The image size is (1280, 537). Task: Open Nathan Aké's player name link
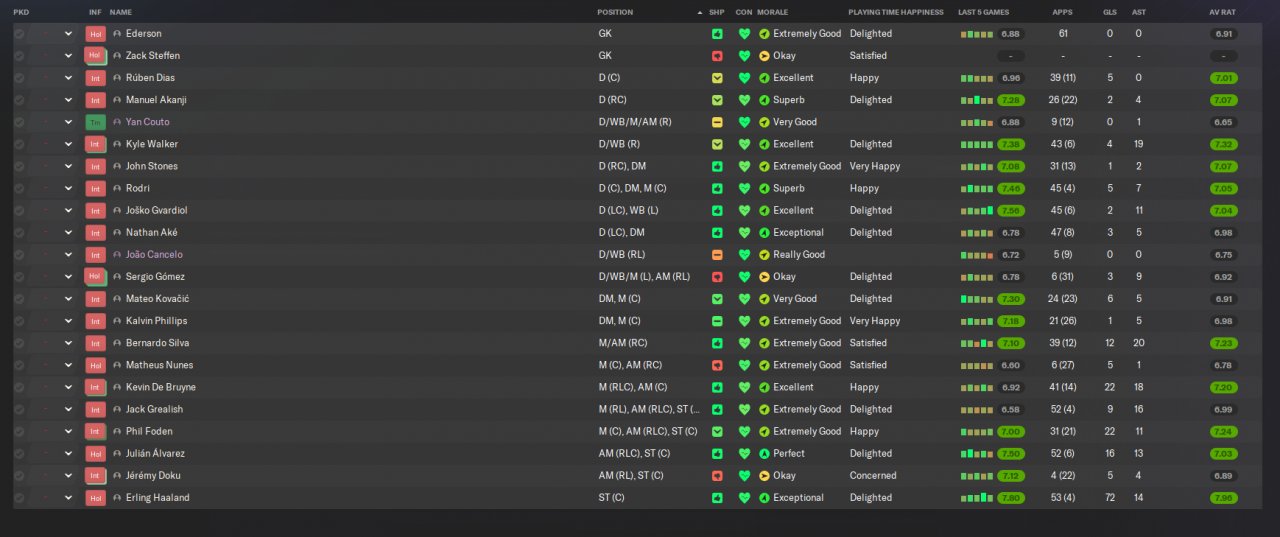(151, 232)
